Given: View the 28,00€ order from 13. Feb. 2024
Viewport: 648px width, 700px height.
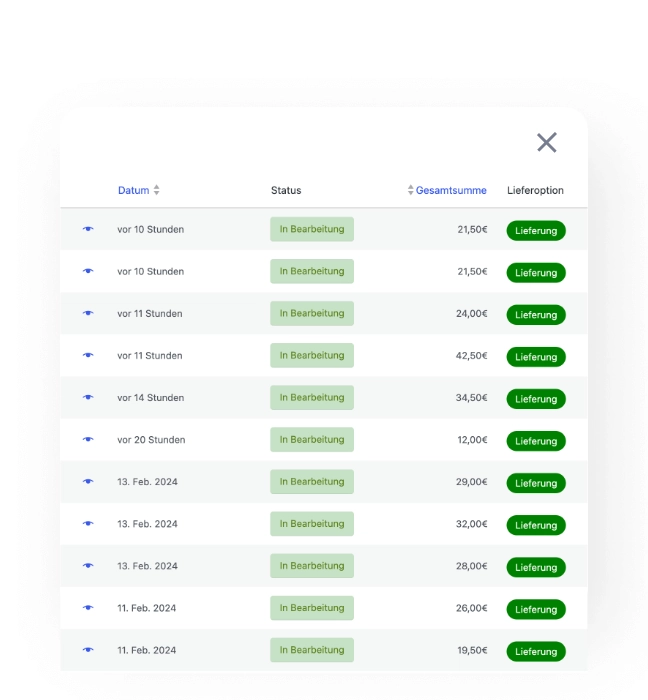Looking at the screenshot, I should [88, 565].
